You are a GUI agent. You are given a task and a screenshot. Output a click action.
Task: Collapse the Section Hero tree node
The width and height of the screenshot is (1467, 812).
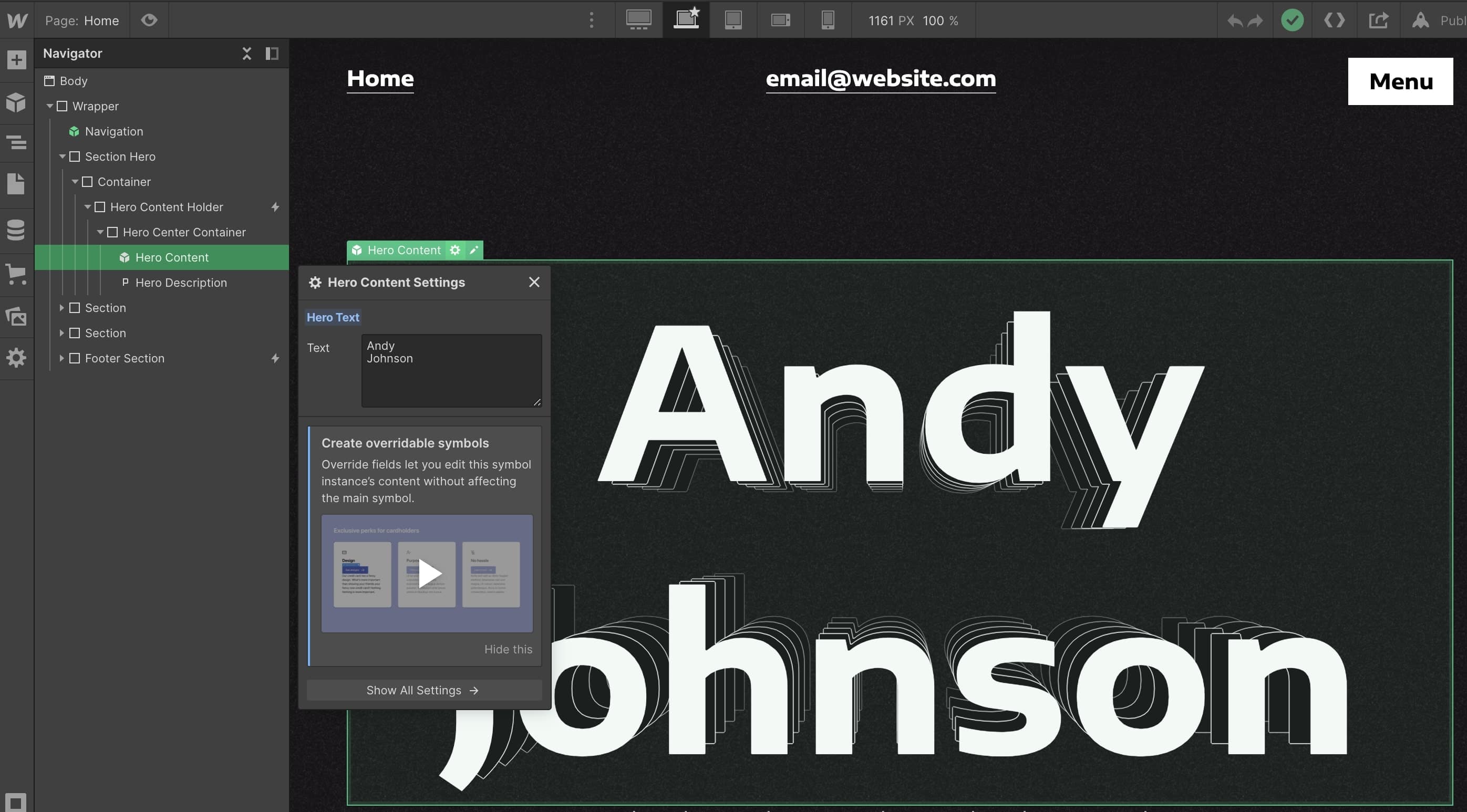[x=62, y=157]
